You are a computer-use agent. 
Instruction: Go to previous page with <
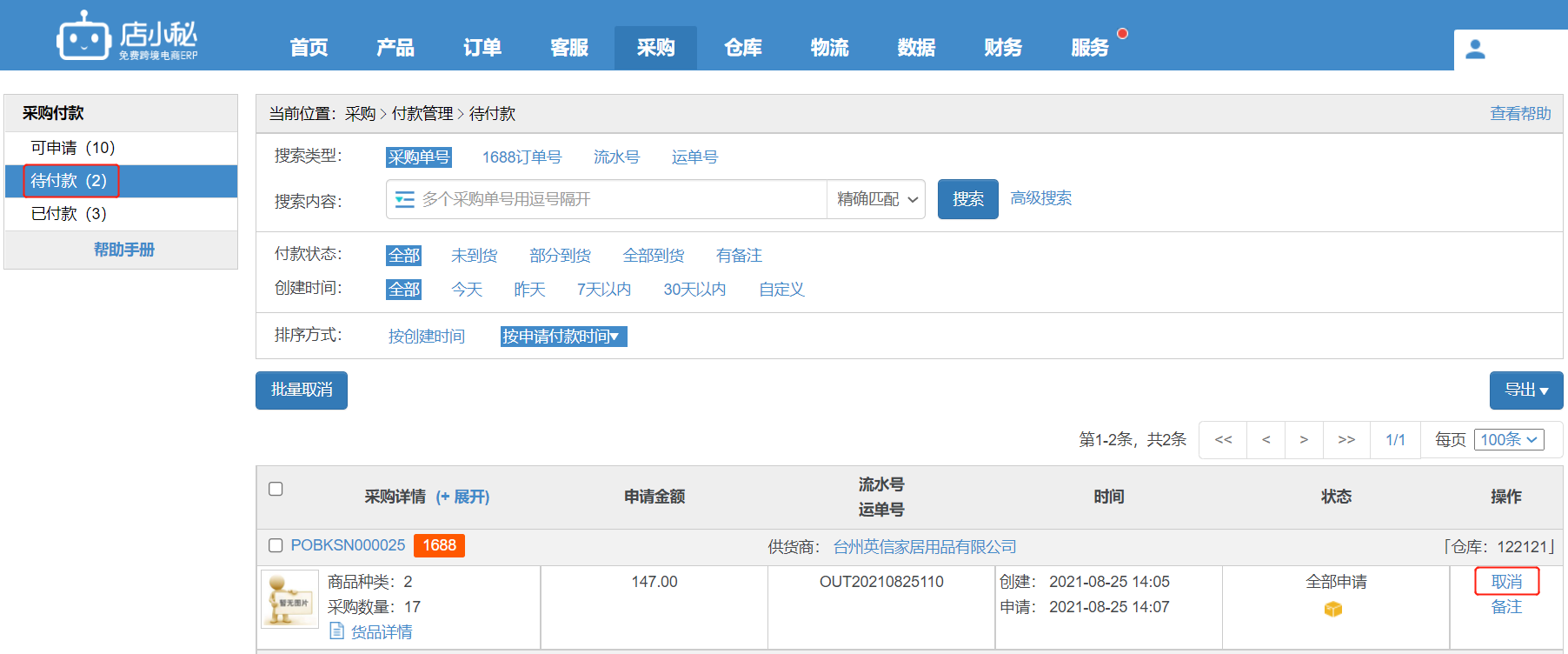(1266, 440)
